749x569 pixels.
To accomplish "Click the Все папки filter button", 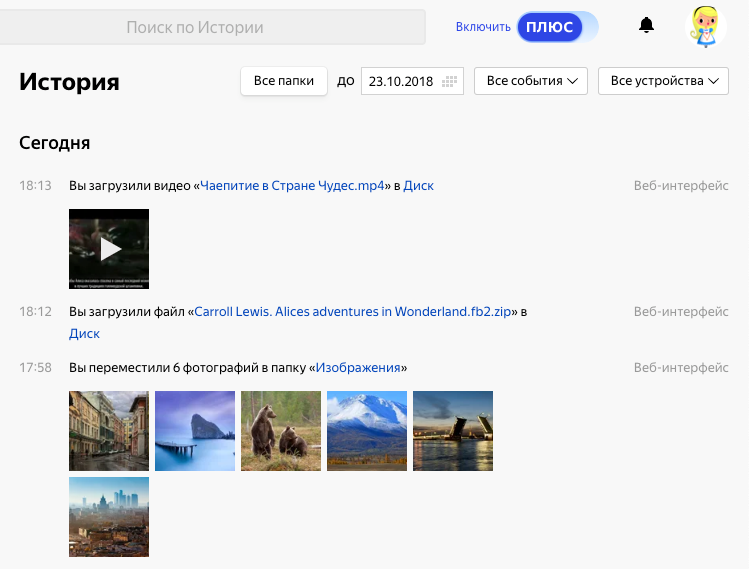I will (x=284, y=81).
